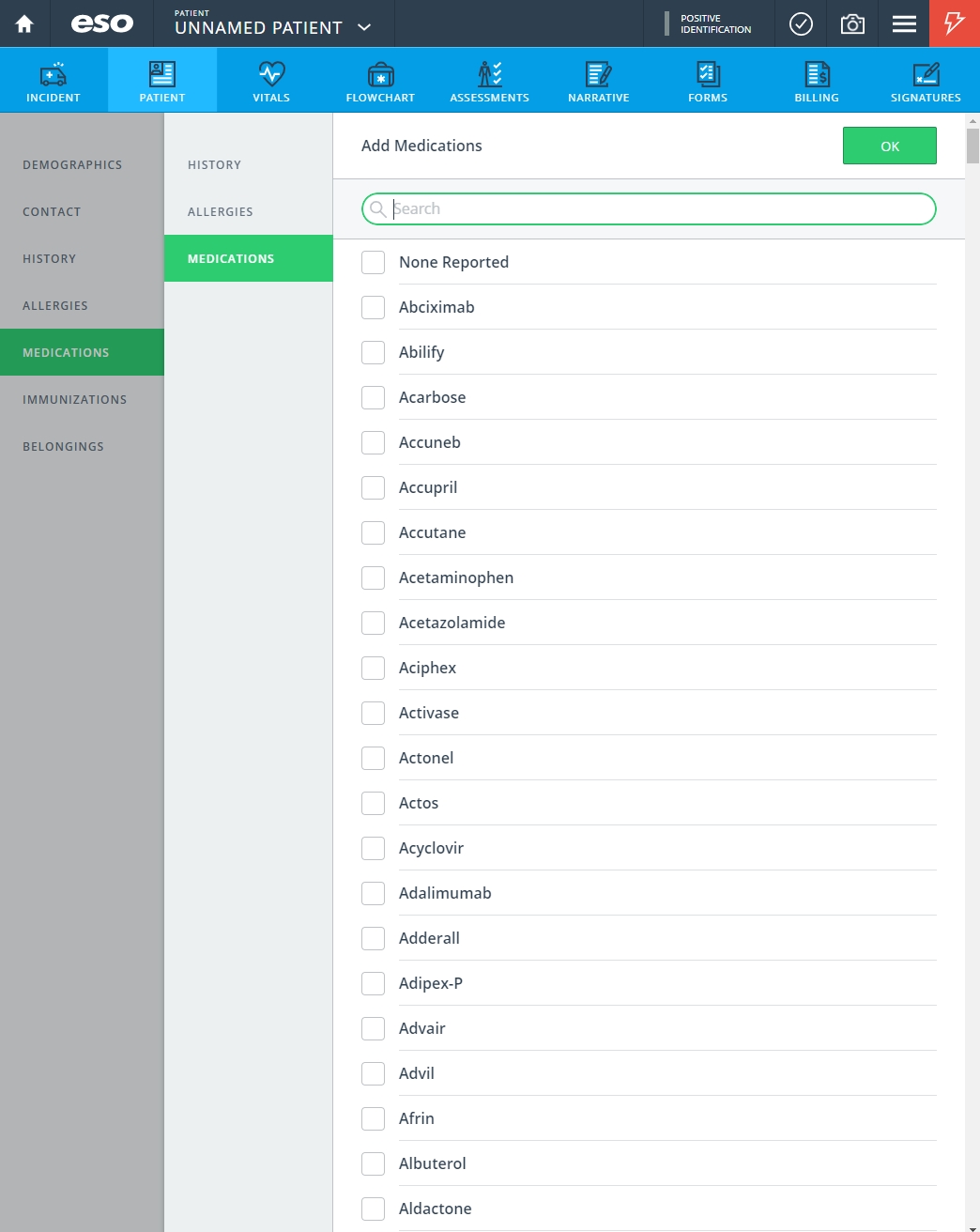The height and width of the screenshot is (1232, 980).
Task: Open the Vitals heartbeat icon
Action: click(x=271, y=74)
